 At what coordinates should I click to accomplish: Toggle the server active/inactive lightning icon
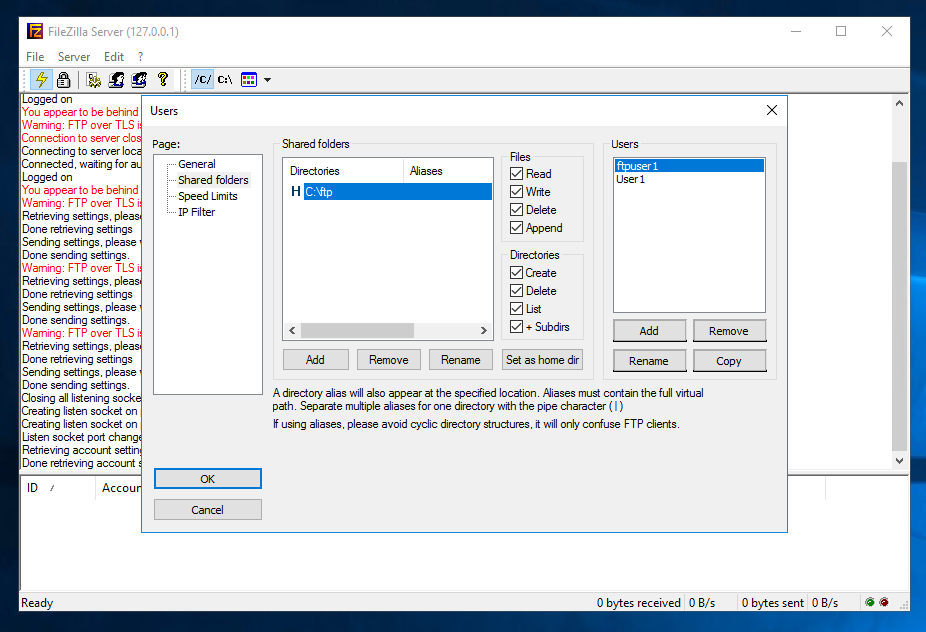click(41, 79)
